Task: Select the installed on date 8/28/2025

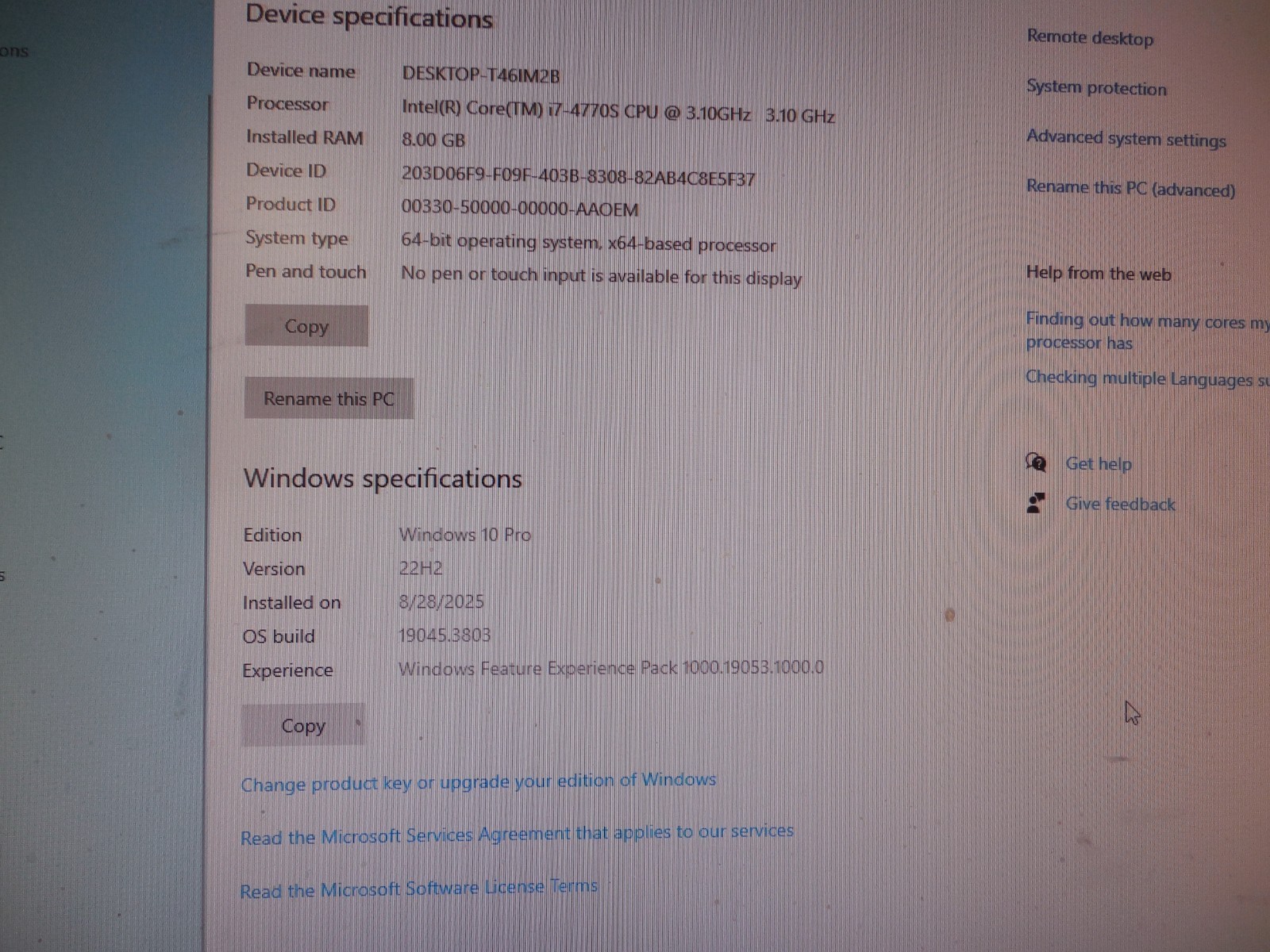Action: click(441, 601)
